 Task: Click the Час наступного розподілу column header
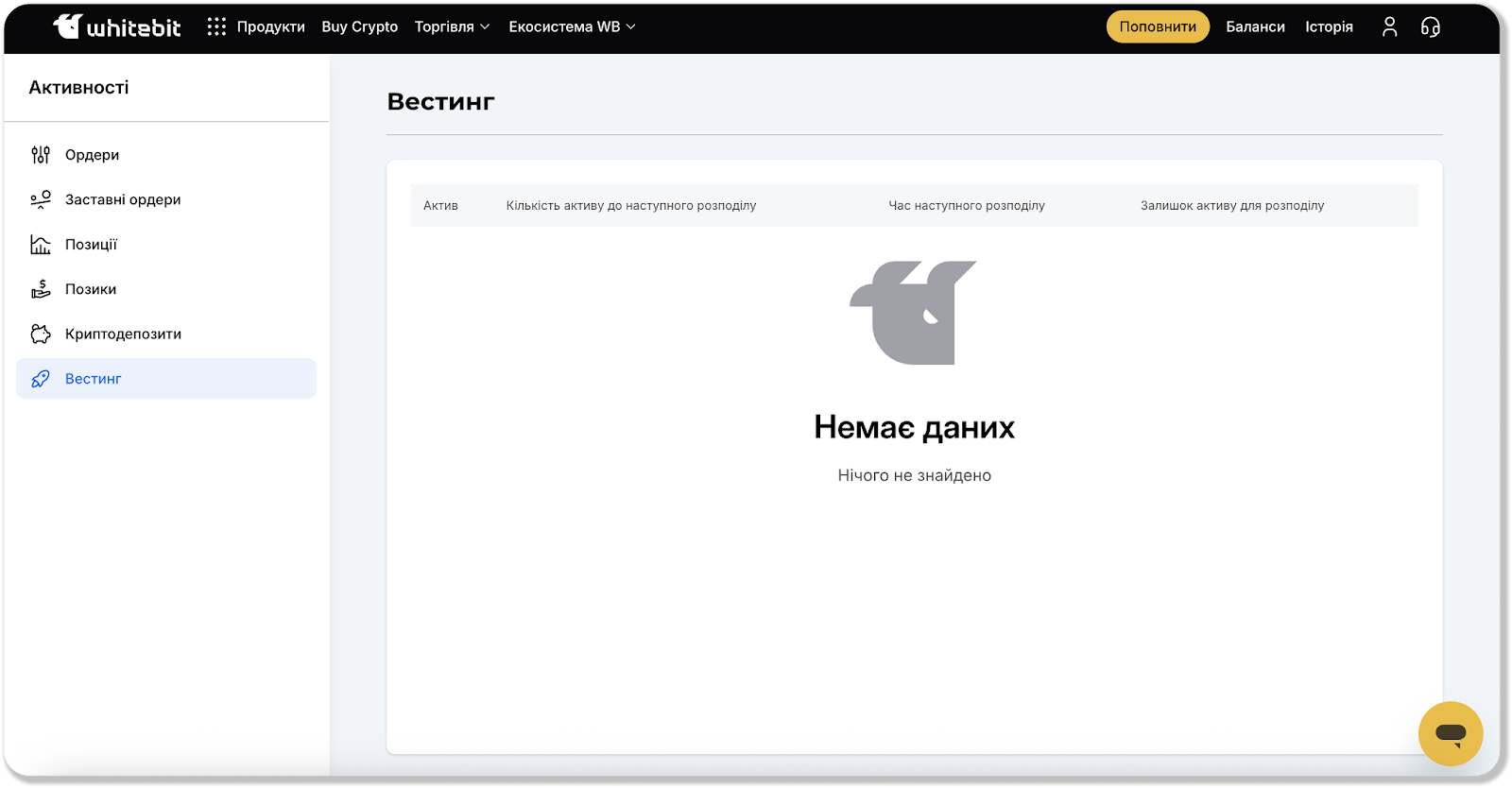pyautogui.click(x=966, y=205)
